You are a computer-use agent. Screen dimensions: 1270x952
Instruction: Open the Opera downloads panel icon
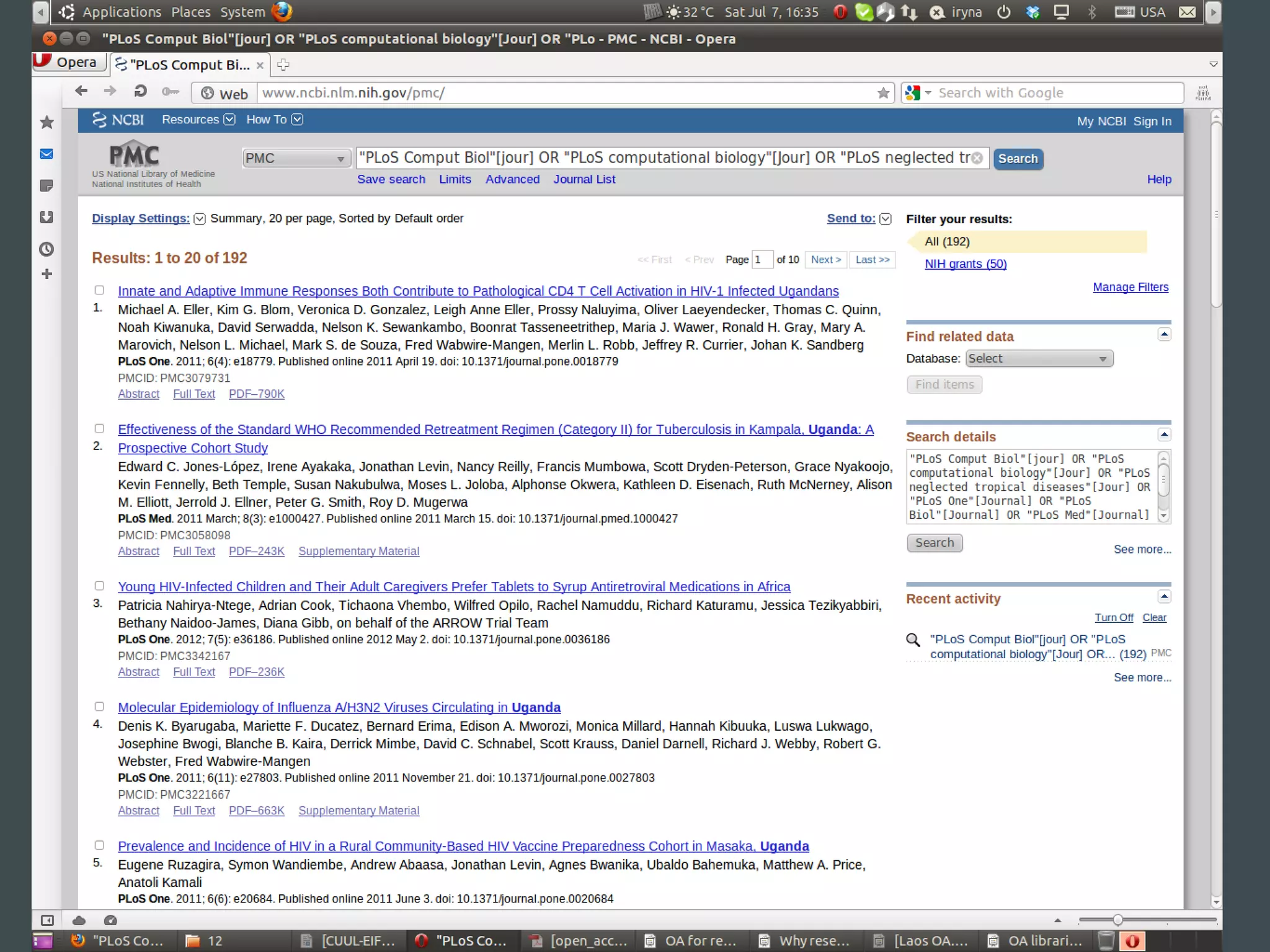tap(47, 217)
